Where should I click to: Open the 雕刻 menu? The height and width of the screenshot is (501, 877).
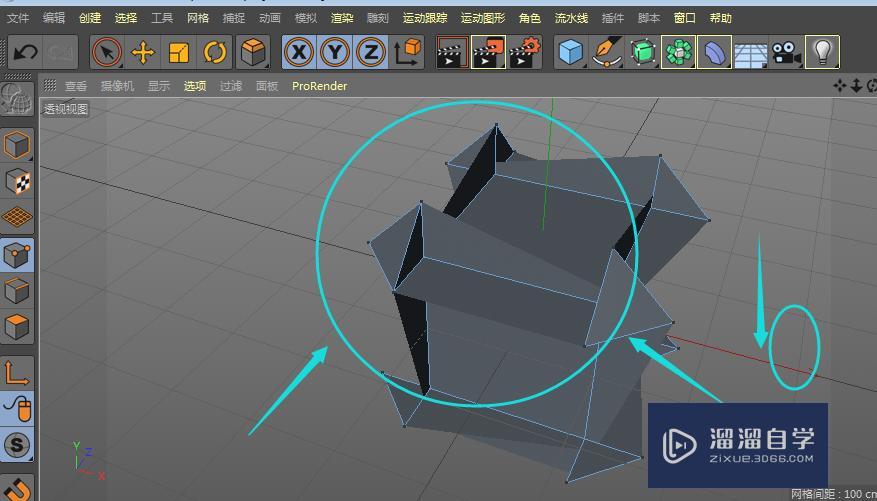378,18
